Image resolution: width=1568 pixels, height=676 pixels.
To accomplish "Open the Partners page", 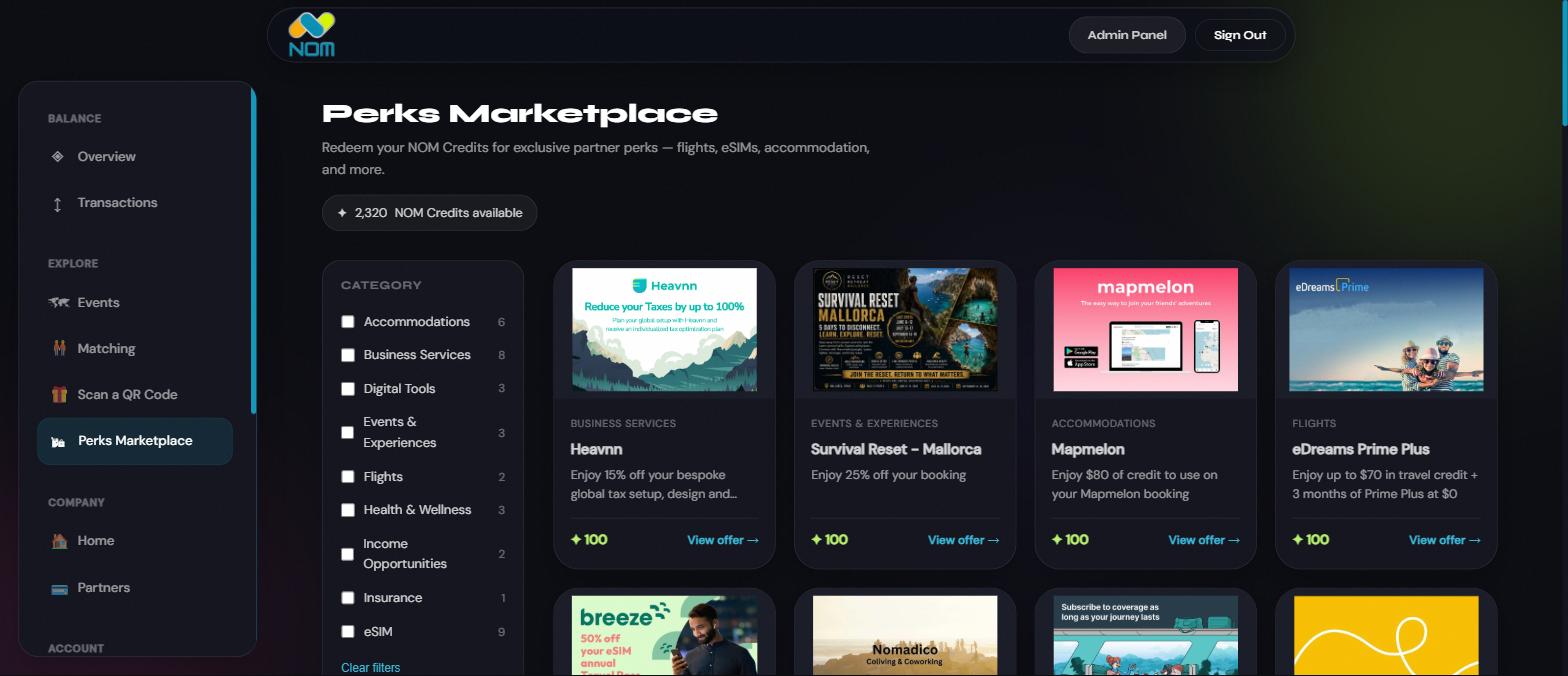I will click(135, 588).
